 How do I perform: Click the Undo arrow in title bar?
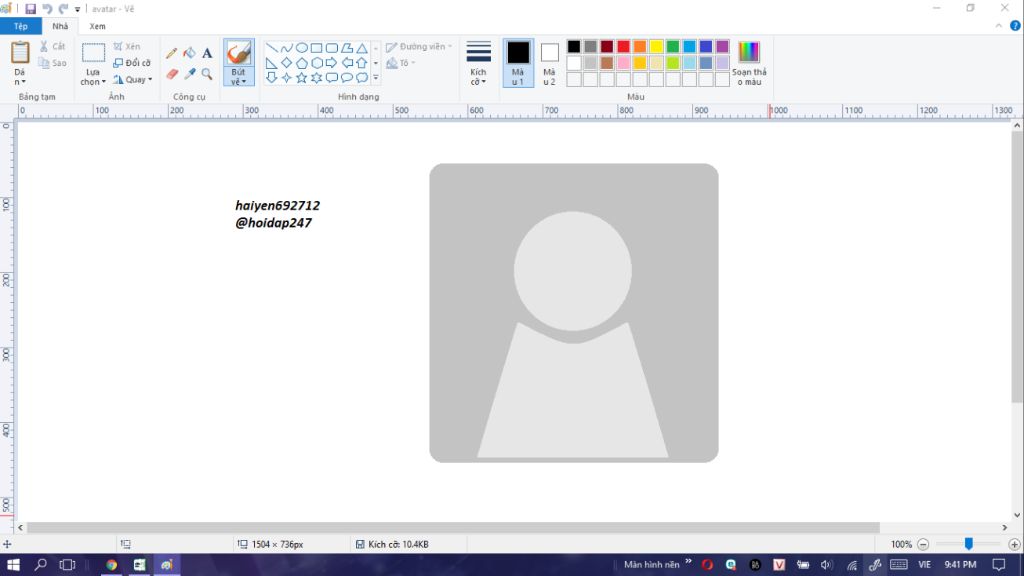point(47,9)
